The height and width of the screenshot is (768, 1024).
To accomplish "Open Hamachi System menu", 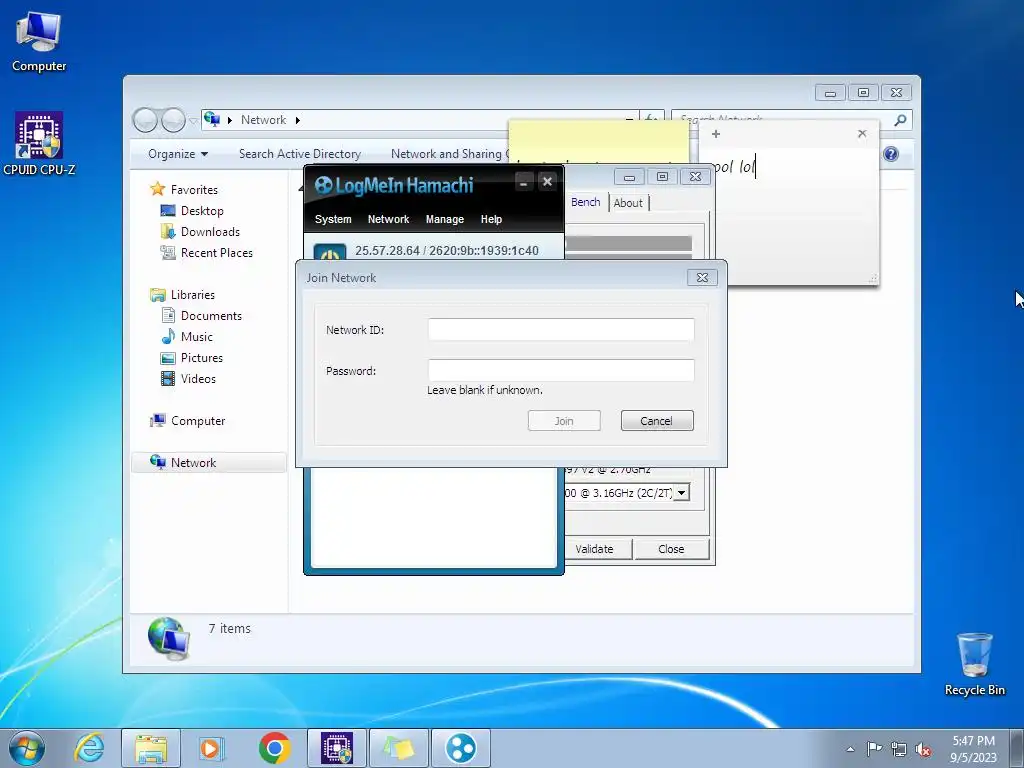I will click(333, 219).
